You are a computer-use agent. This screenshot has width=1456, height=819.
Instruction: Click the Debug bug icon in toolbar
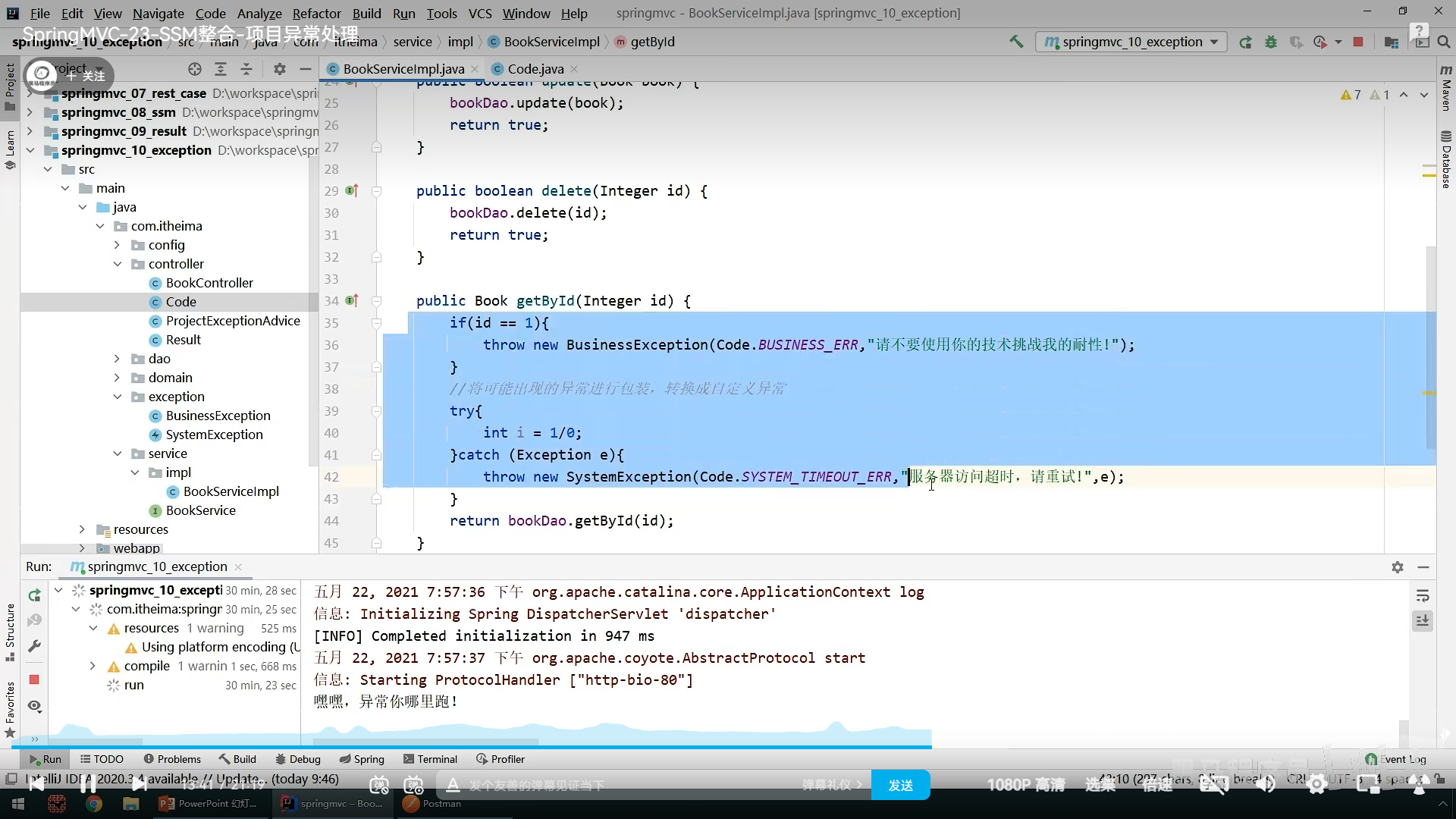[x=1271, y=42]
